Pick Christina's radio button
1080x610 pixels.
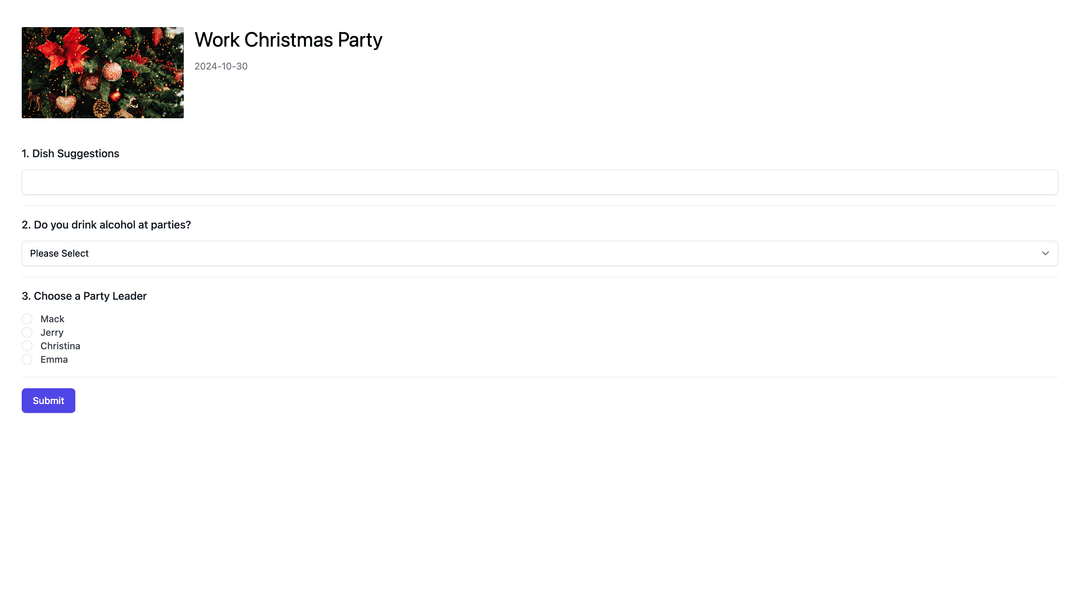pyautogui.click(x=27, y=346)
